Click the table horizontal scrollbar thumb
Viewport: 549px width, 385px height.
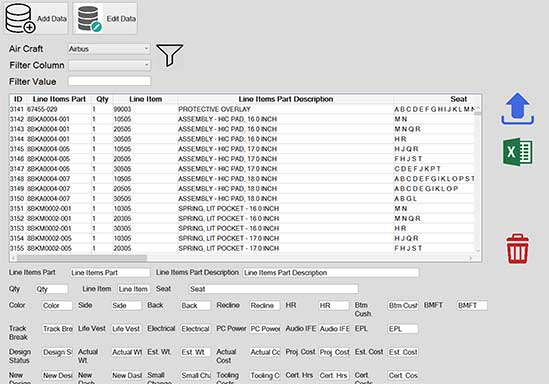[82, 258]
